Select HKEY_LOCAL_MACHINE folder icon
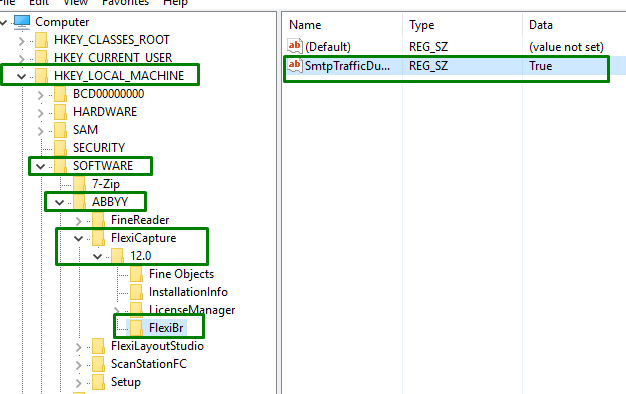626x394 pixels. [42, 75]
